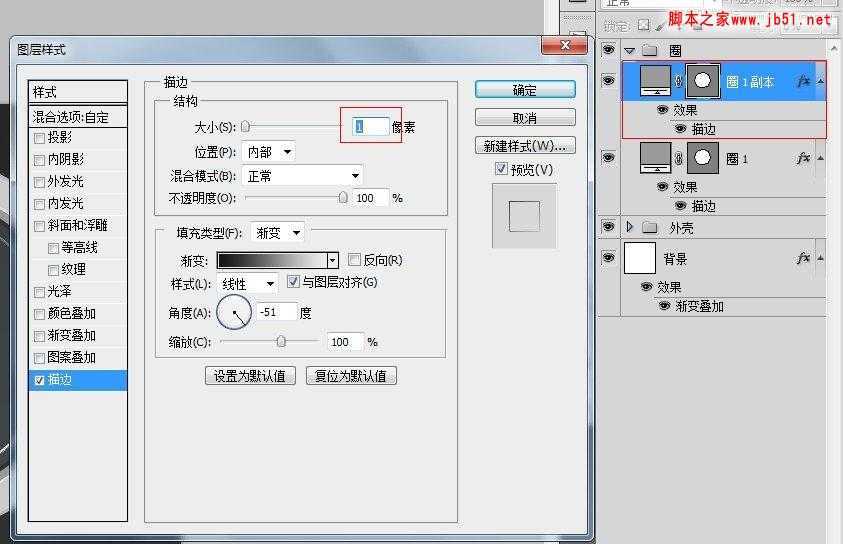Enable the 内发光 checkbox
This screenshot has height=544, width=843.
point(39,204)
